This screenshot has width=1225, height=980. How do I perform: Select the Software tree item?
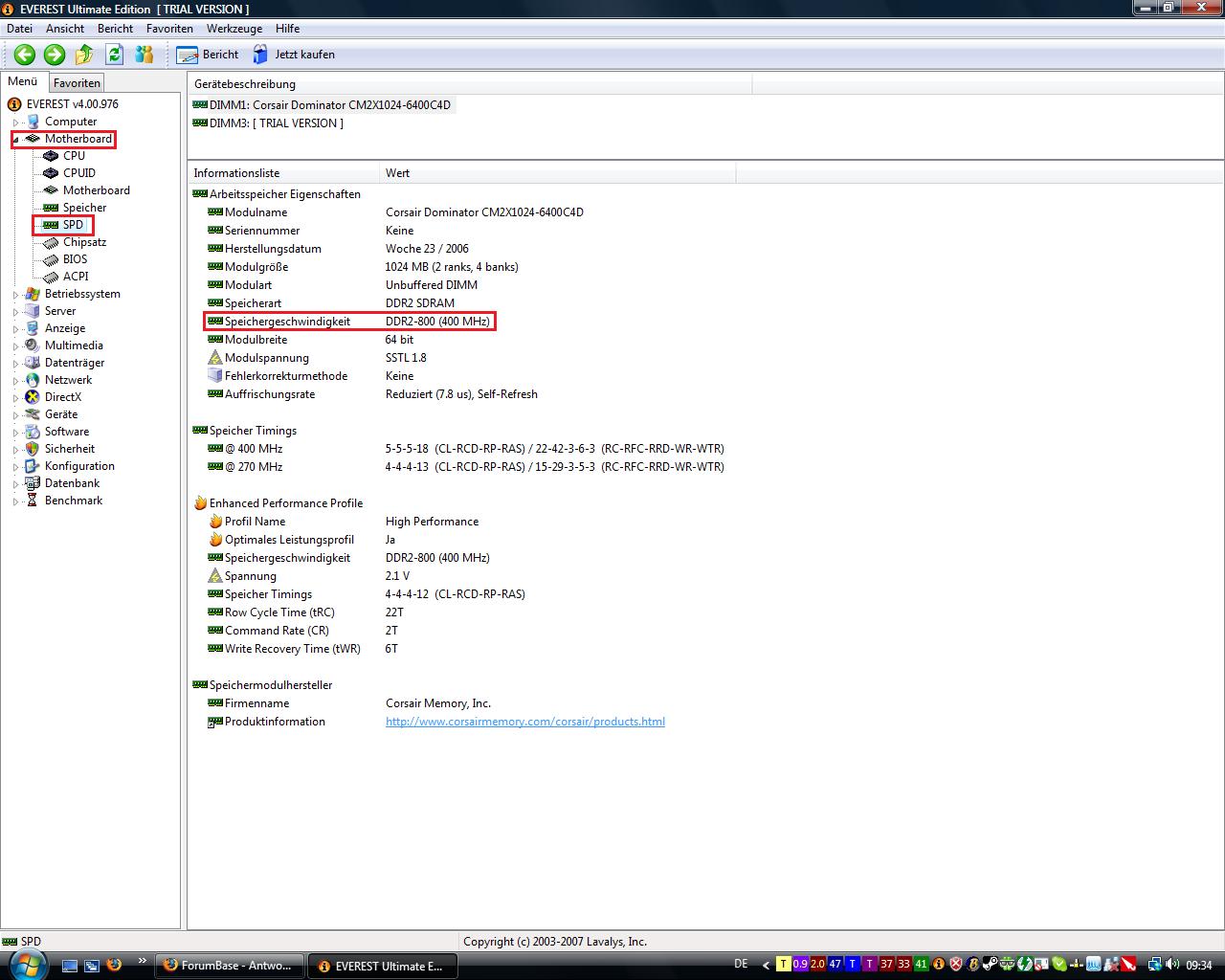(x=67, y=432)
